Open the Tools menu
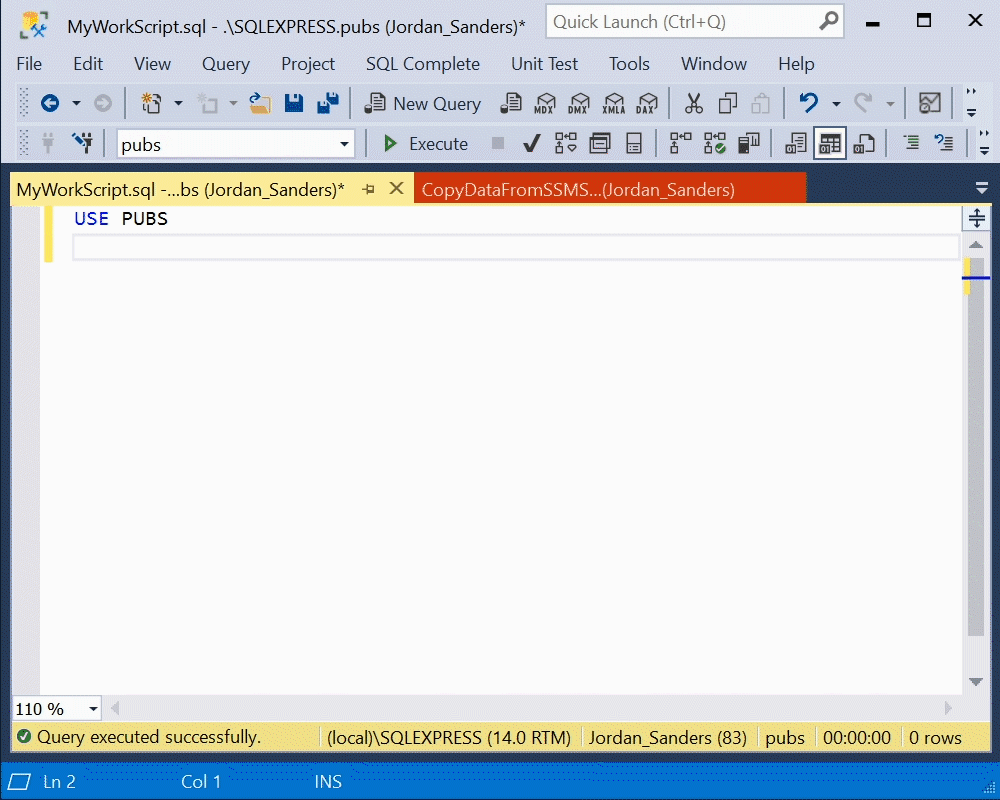 click(629, 64)
